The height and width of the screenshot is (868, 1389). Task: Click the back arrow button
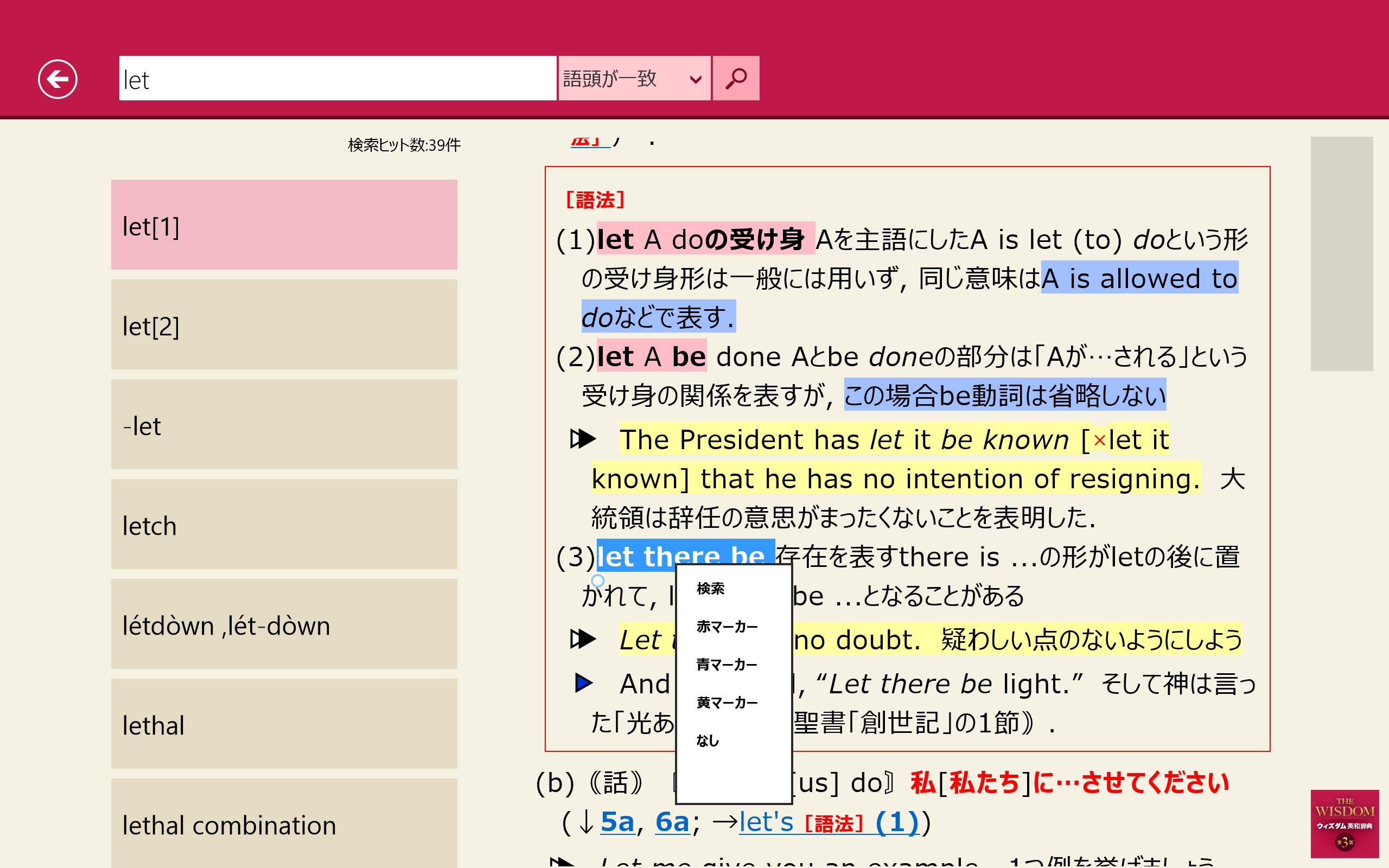(x=58, y=79)
